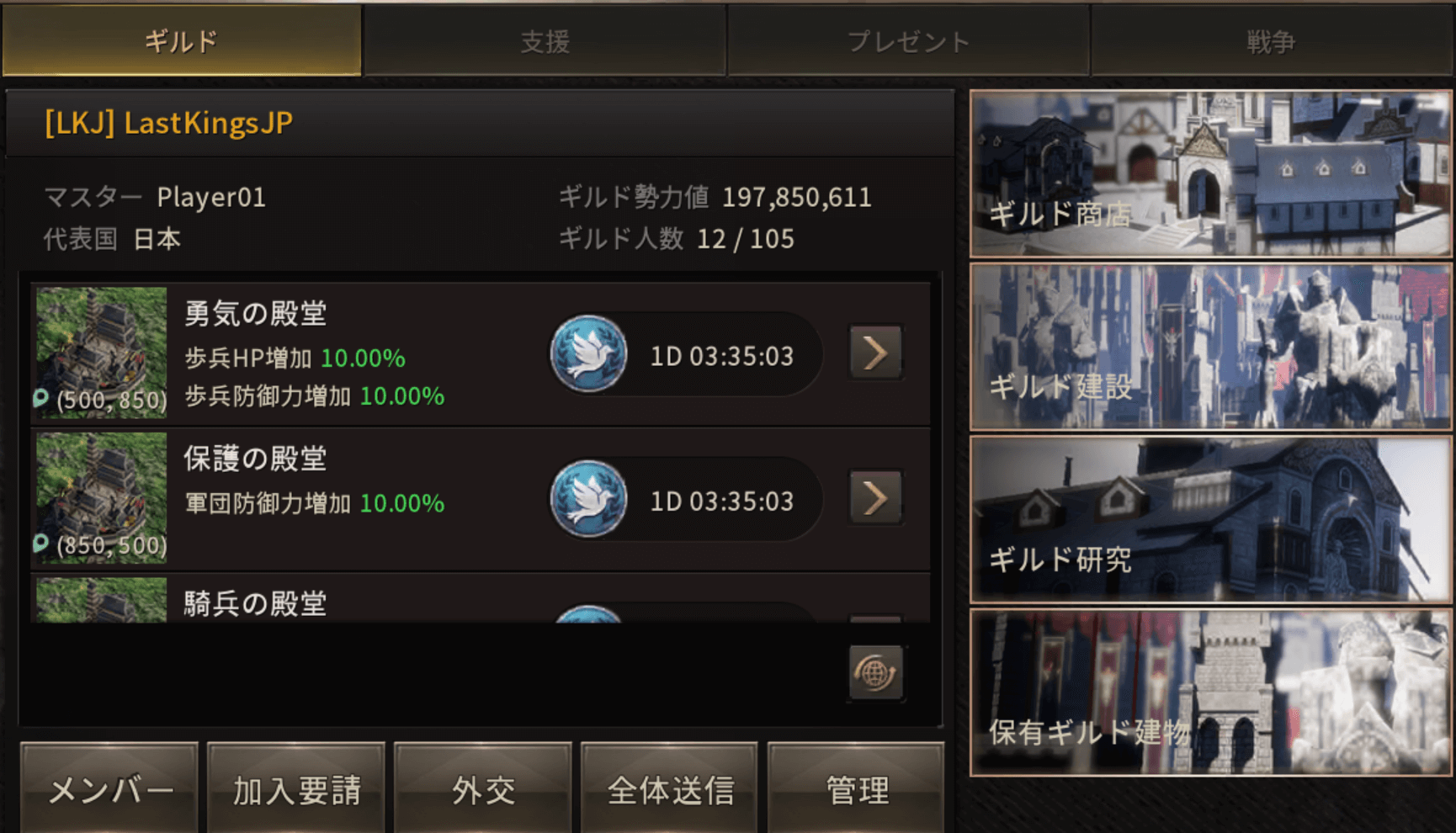Expand 勇気の殿堂 details with arrow button
The height and width of the screenshot is (833, 1456).
tap(875, 353)
